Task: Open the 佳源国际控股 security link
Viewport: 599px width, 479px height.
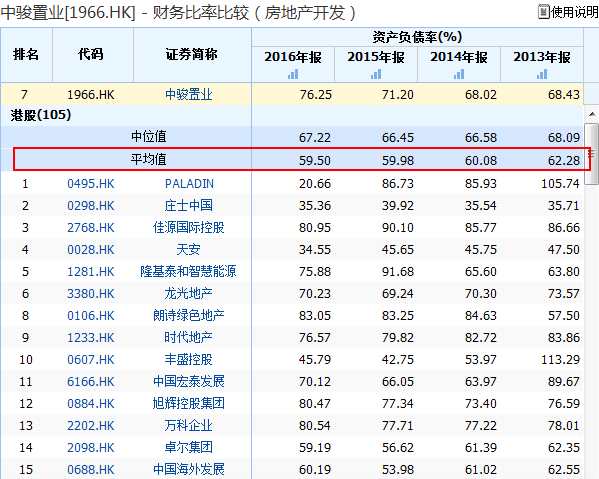Action: pos(189,228)
